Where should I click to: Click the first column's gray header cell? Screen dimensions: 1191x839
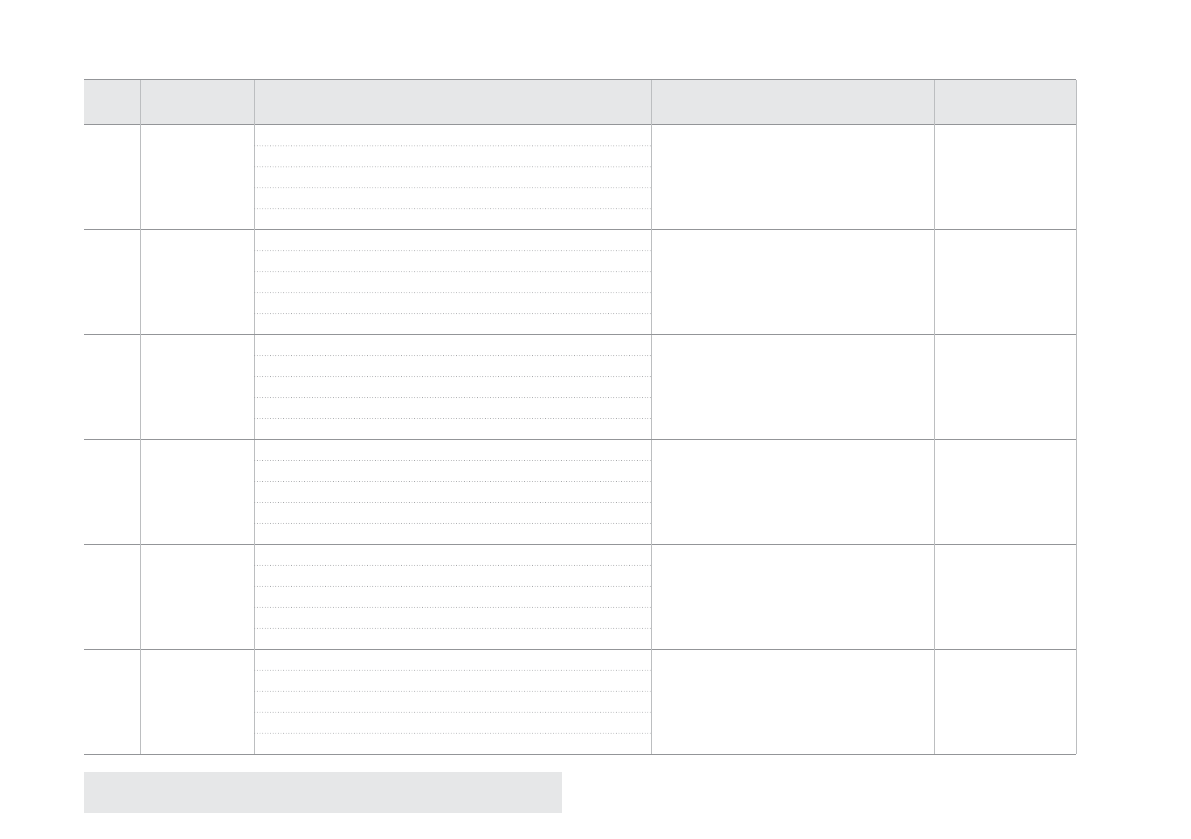click(x=112, y=102)
